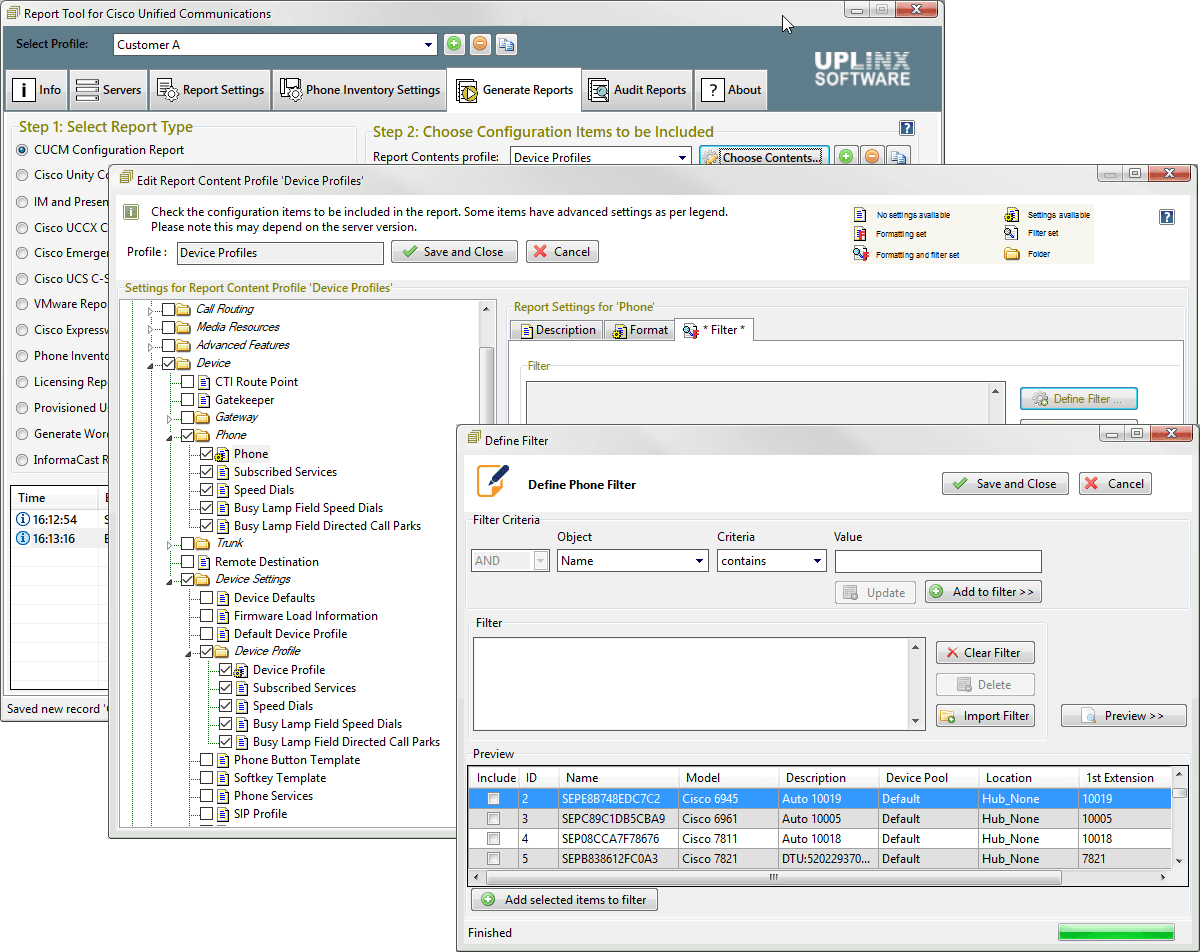
Task: Toggle the Call Routing folder checkbox
Action: click(168, 310)
